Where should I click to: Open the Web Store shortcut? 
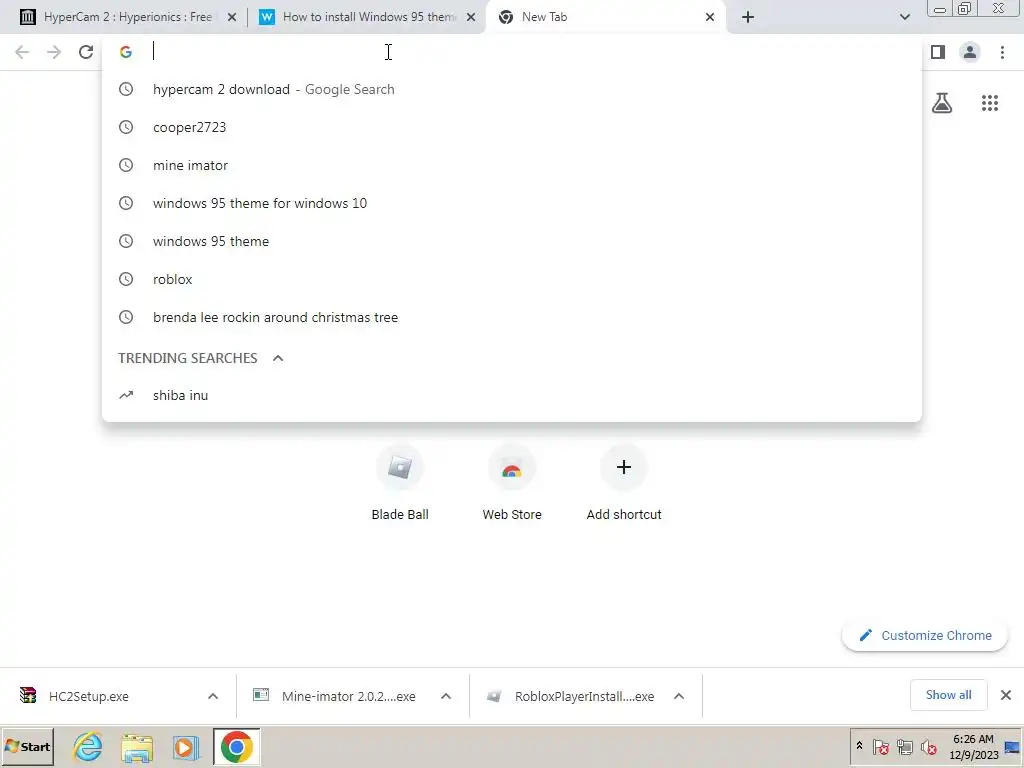click(x=512, y=483)
